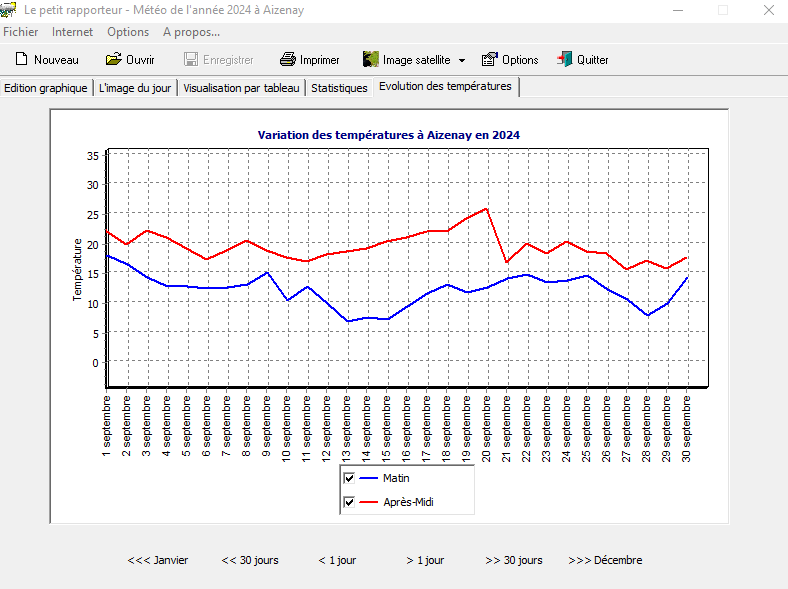Click the Options toolbar icon
Screen dimensions: 788x589
[489, 60]
